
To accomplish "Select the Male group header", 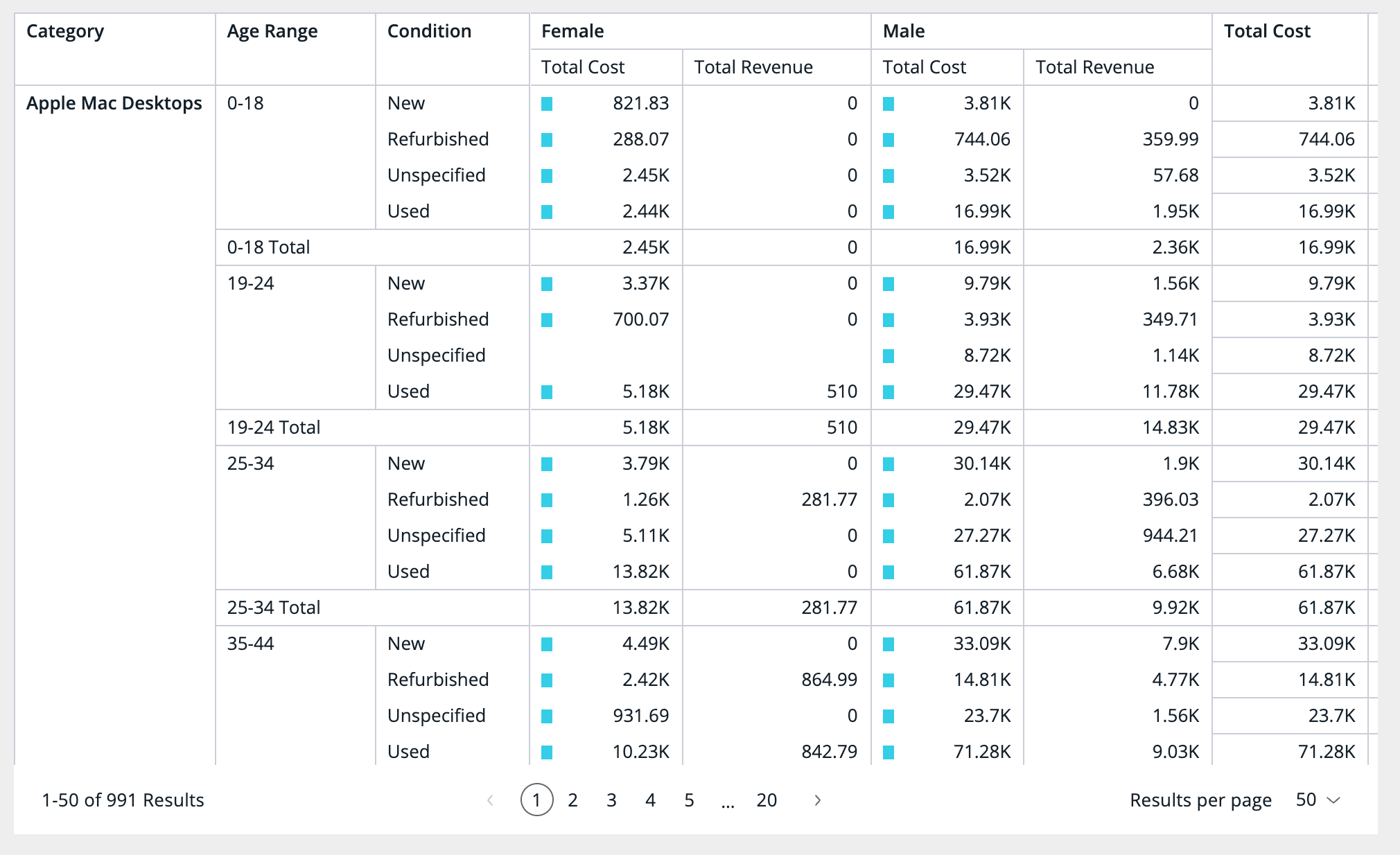I will [904, 31].
